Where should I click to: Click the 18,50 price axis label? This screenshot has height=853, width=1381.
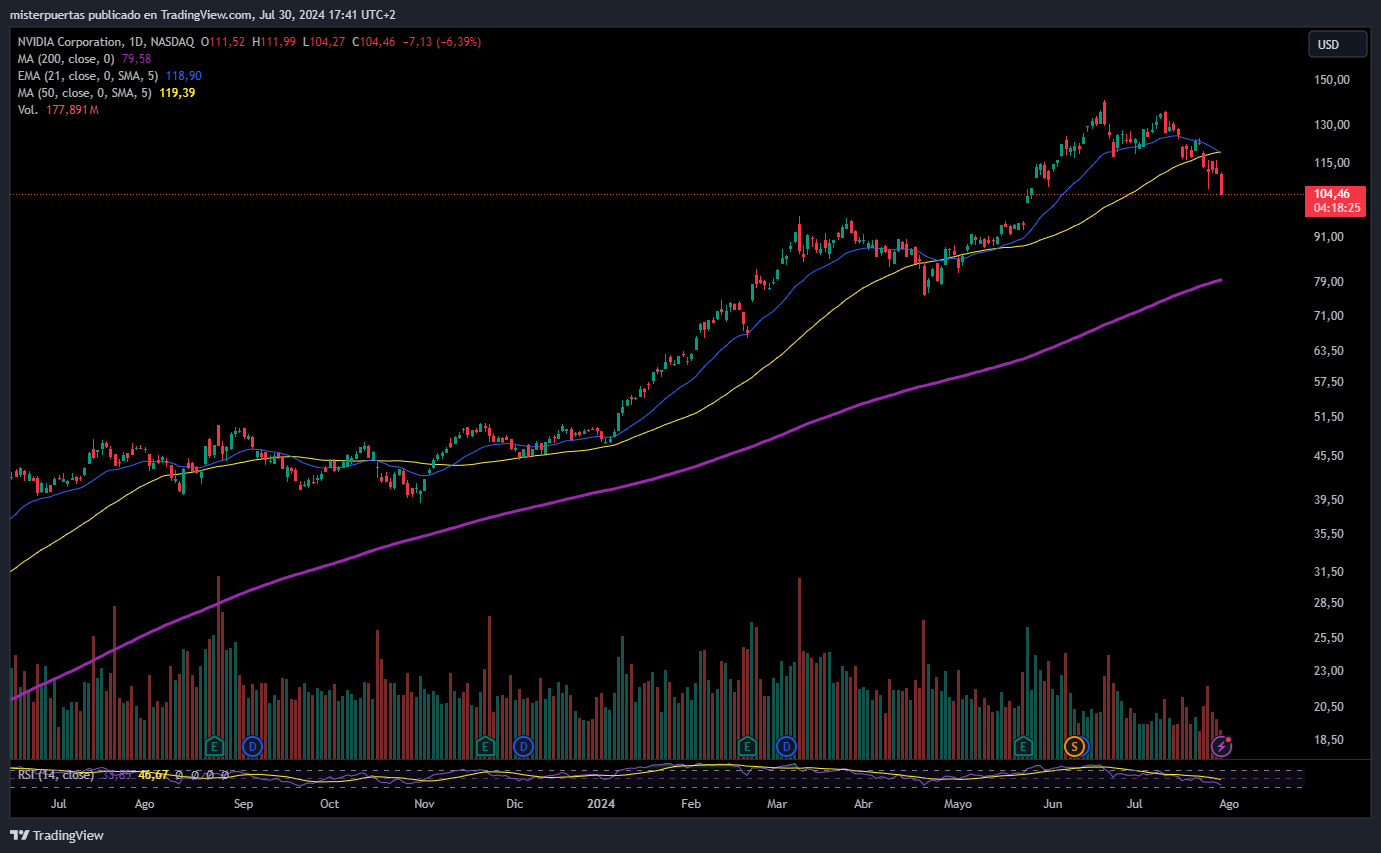click(1327, 740)
